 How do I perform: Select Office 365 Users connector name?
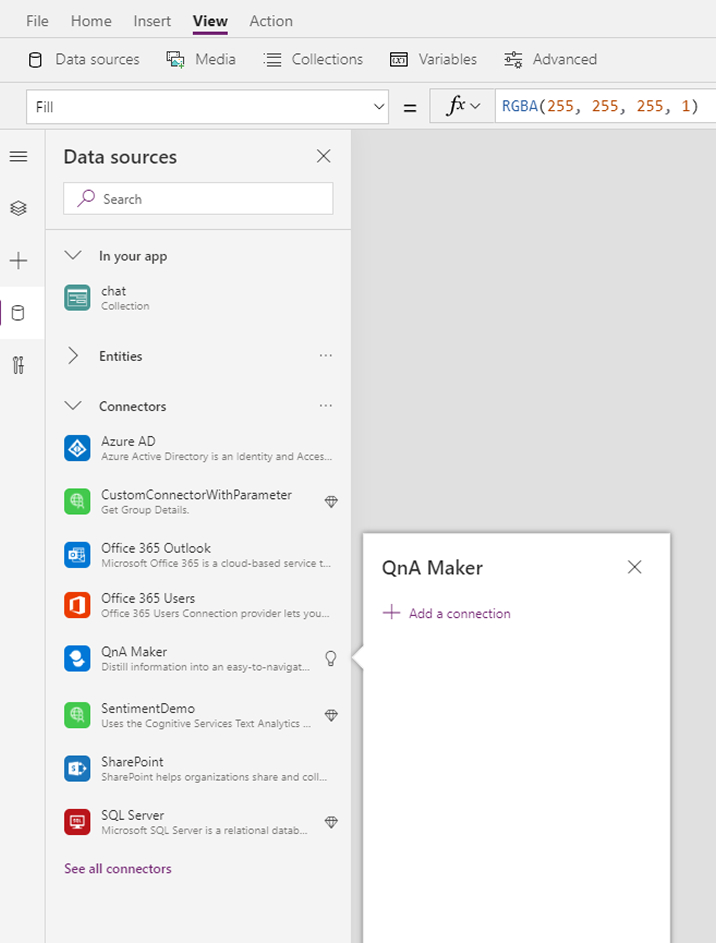148,598
